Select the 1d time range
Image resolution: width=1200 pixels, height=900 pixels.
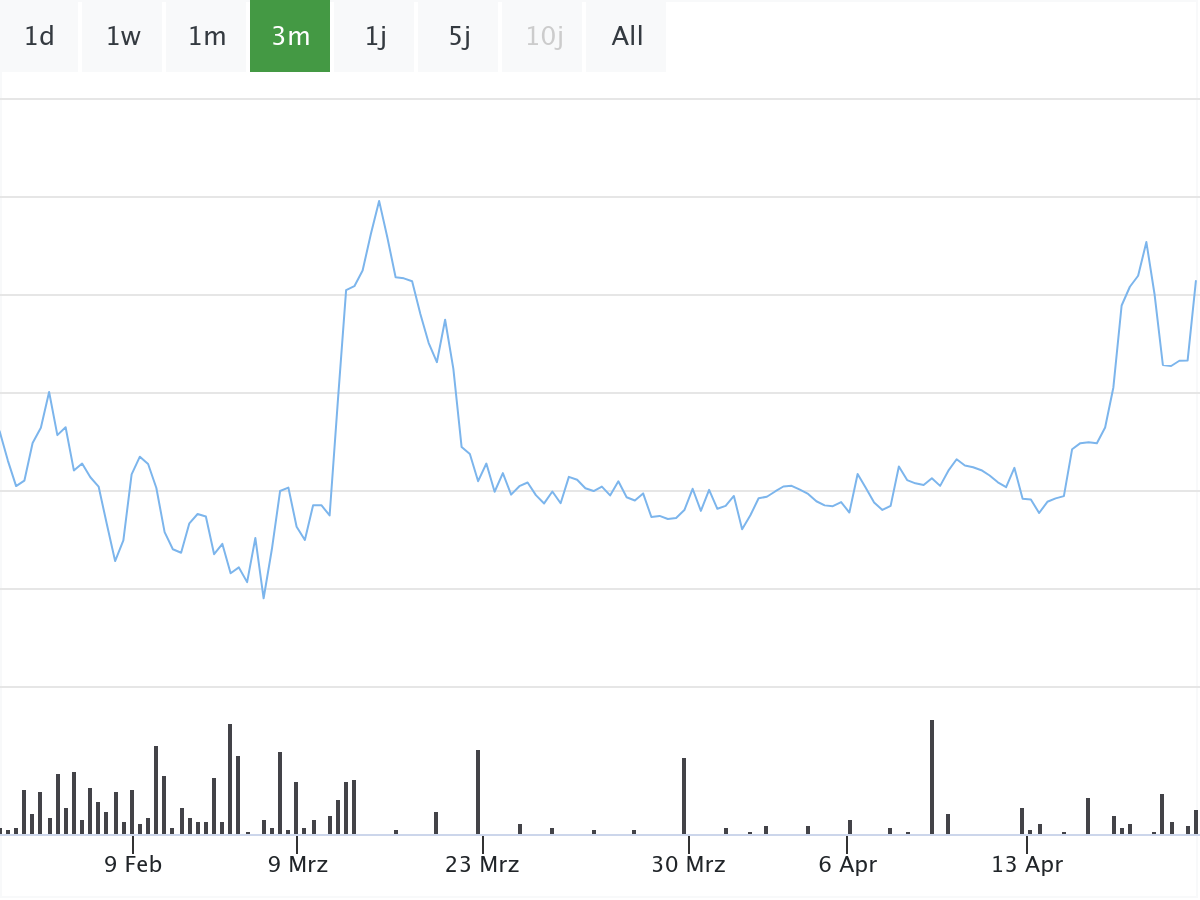pyautogui.click(x=39, y=37)
